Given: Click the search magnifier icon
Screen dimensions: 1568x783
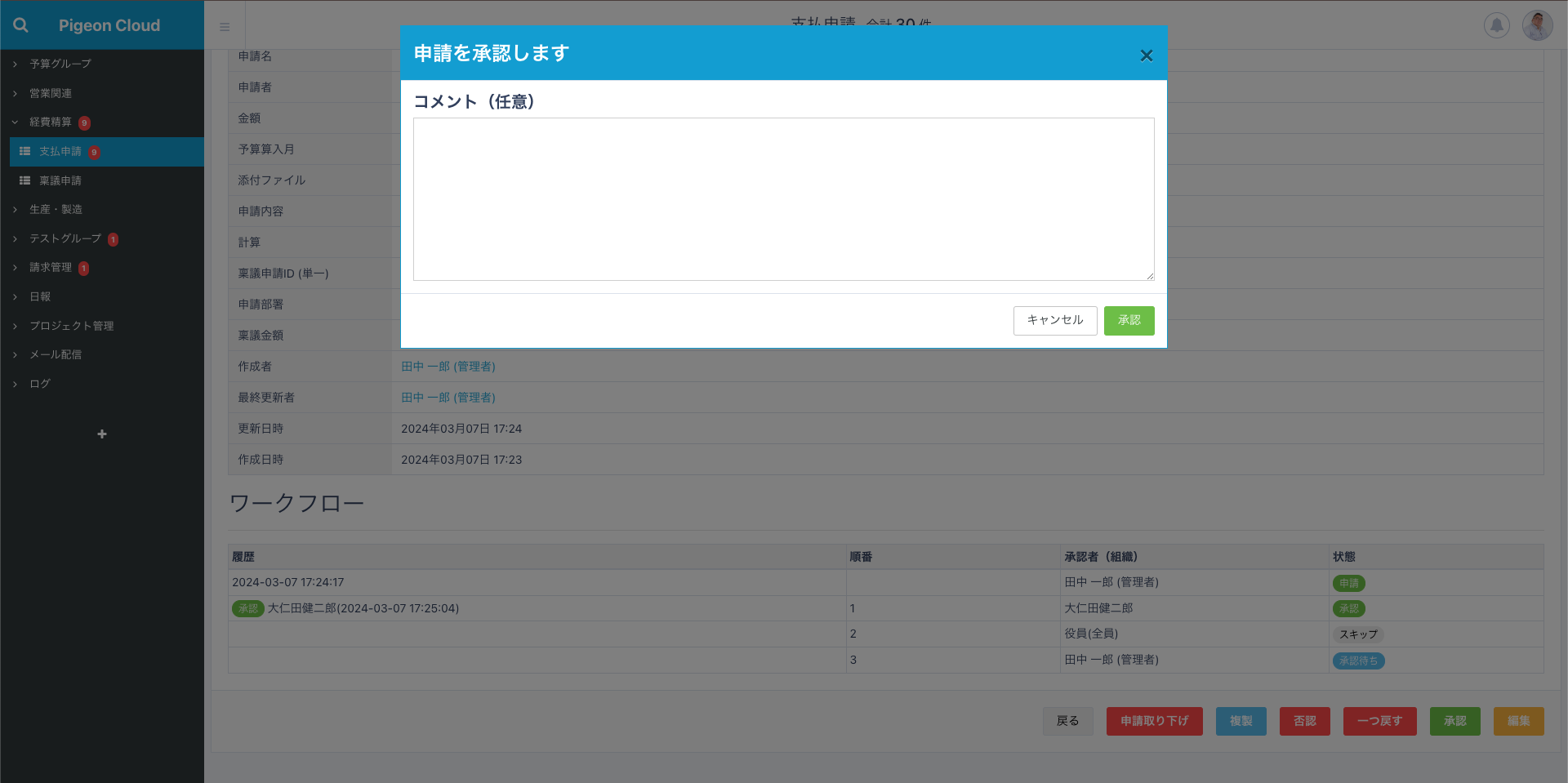Looking at the screenshot, I should 21,25.
